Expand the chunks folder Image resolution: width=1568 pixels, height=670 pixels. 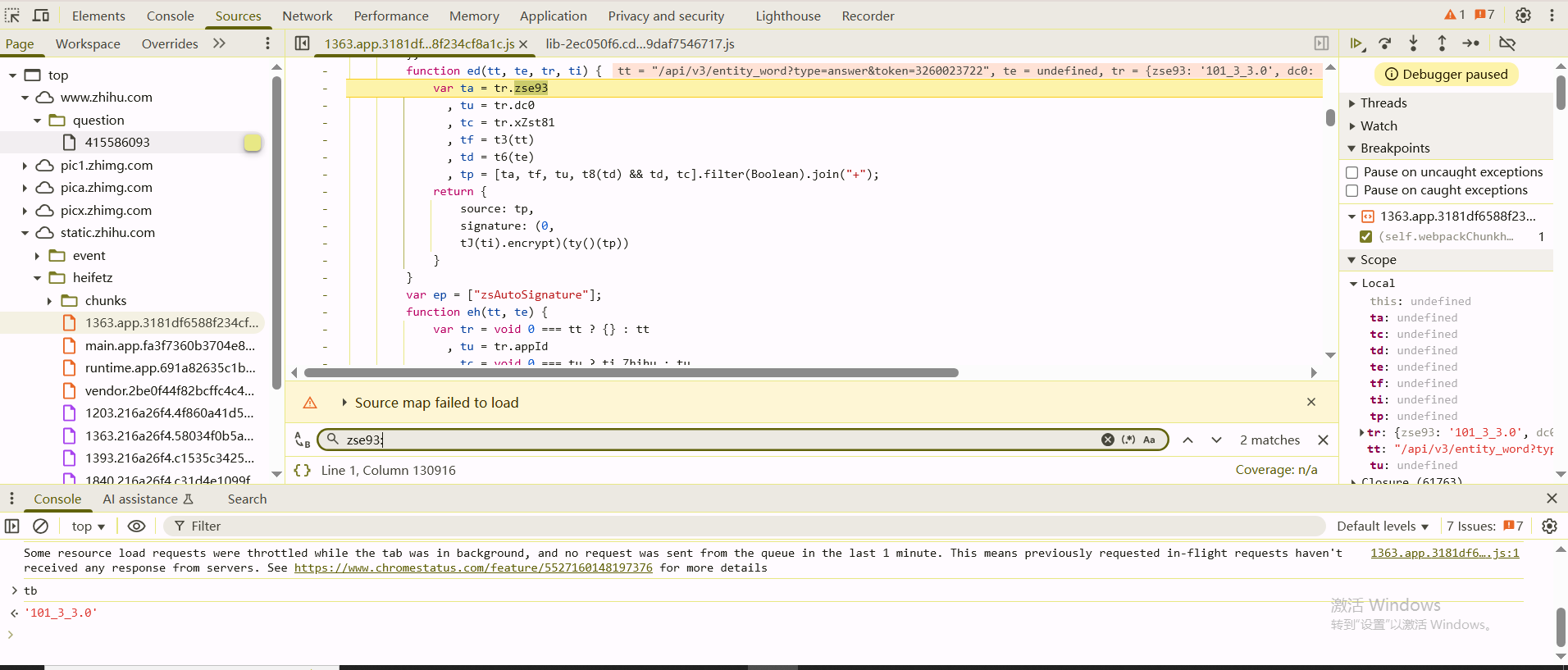pos(49,301)
